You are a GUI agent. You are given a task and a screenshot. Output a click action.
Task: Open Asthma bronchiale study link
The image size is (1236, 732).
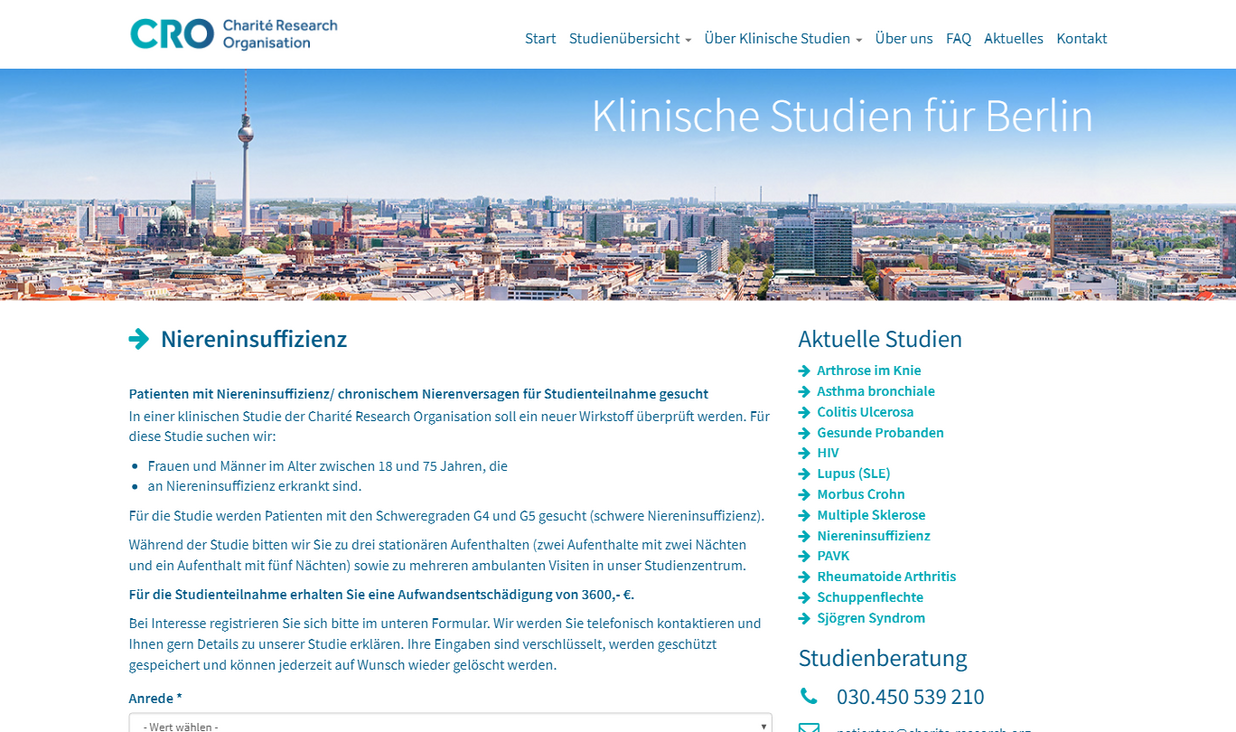[x=876, y=392]
